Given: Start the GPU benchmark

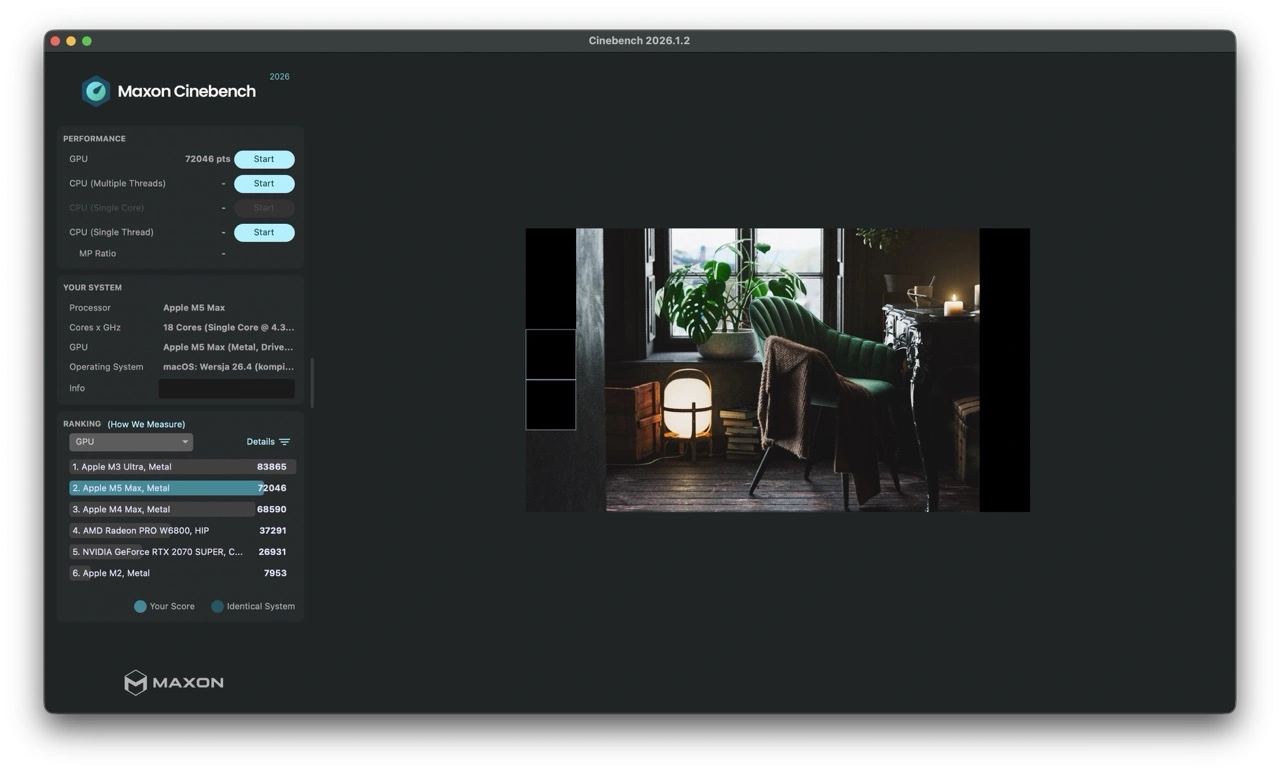Looking at the screenshot, I should tap(264, 159).
